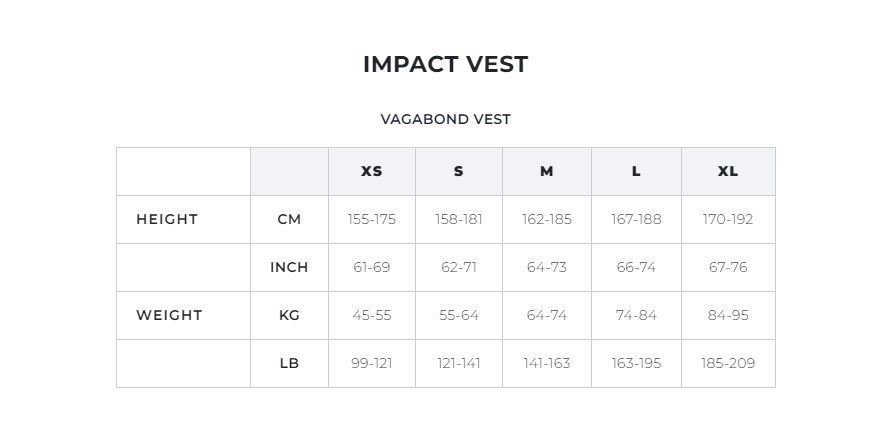
Task: Click the WEIGHT row label
Action: coord(169,315)
